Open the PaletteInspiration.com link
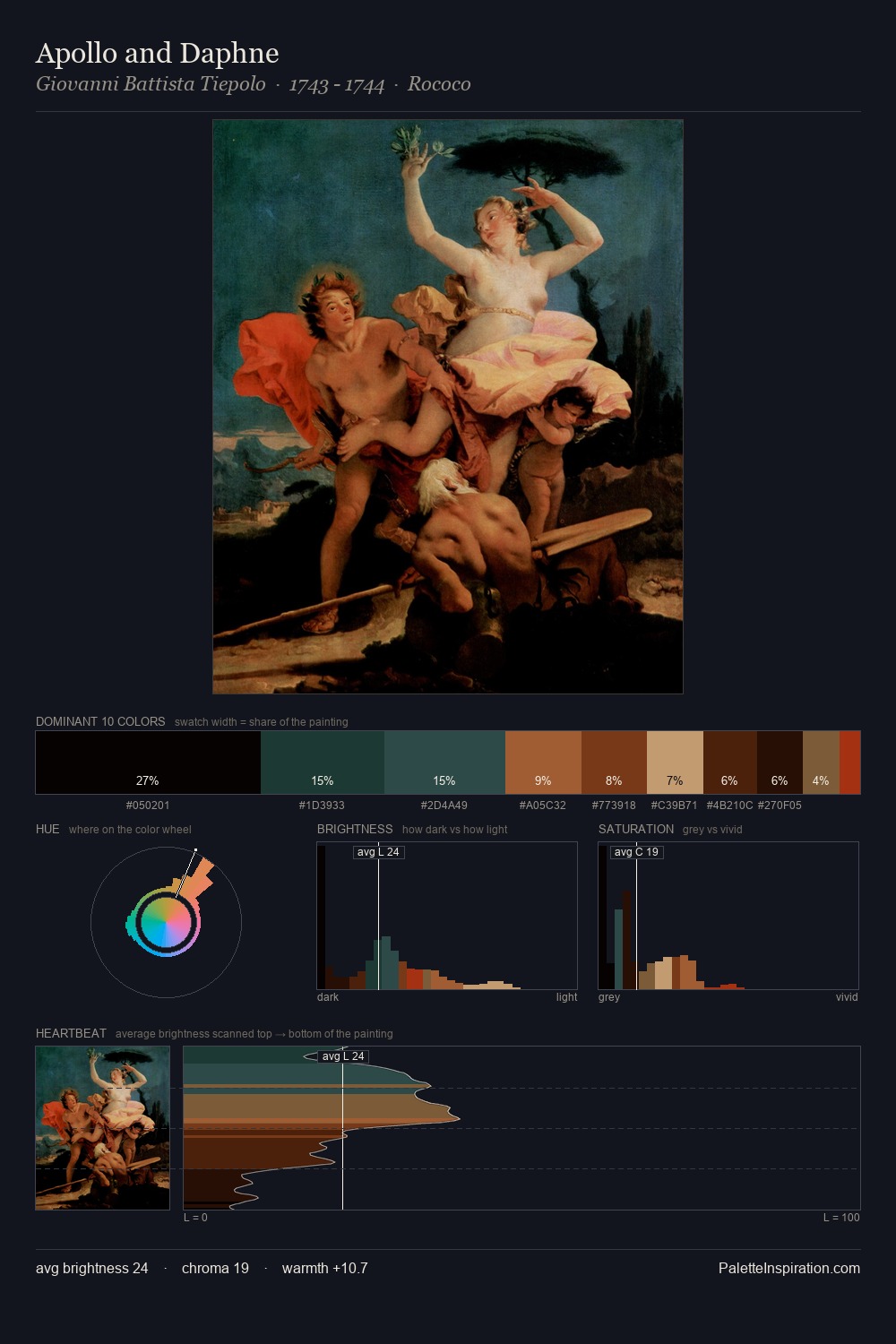The image size is (896, 1344). 789,1268
